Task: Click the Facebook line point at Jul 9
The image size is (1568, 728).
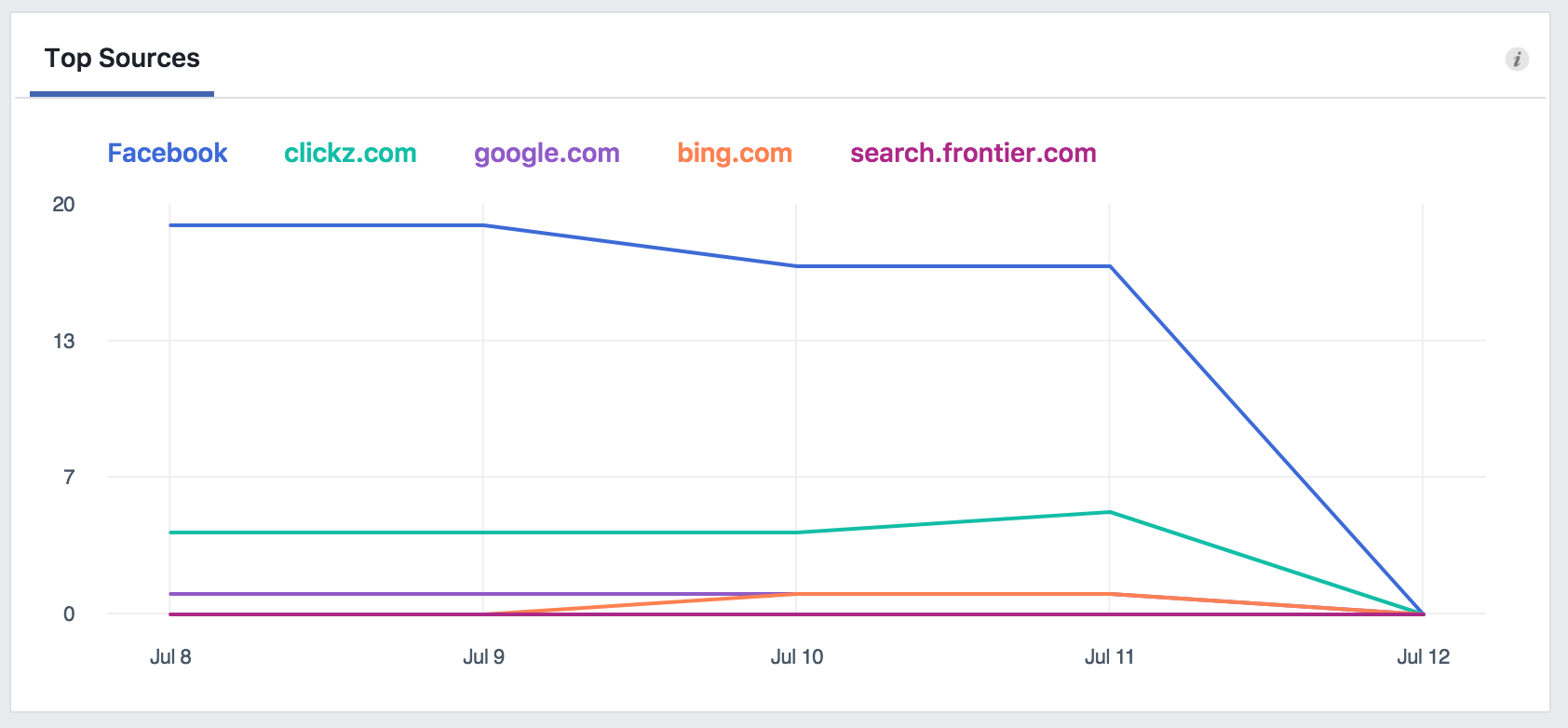Action: (483, 225)
